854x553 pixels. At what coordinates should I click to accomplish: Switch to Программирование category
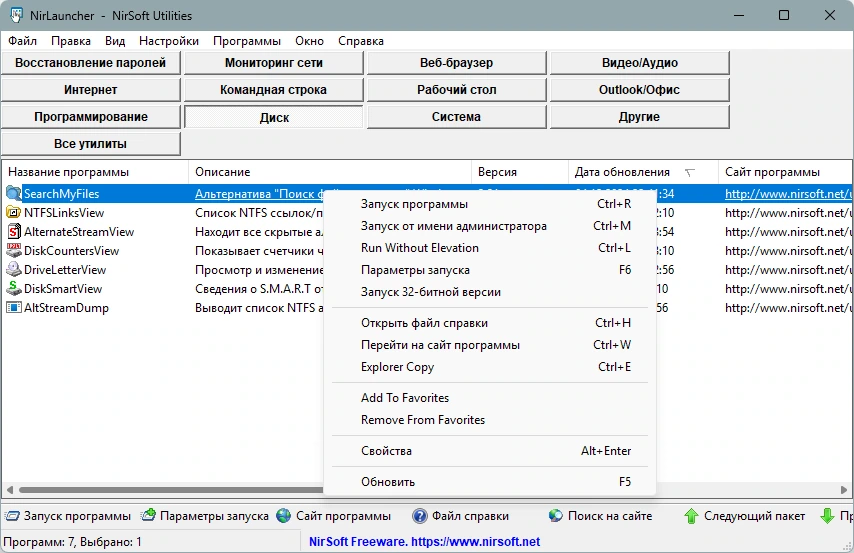[90, 117]
